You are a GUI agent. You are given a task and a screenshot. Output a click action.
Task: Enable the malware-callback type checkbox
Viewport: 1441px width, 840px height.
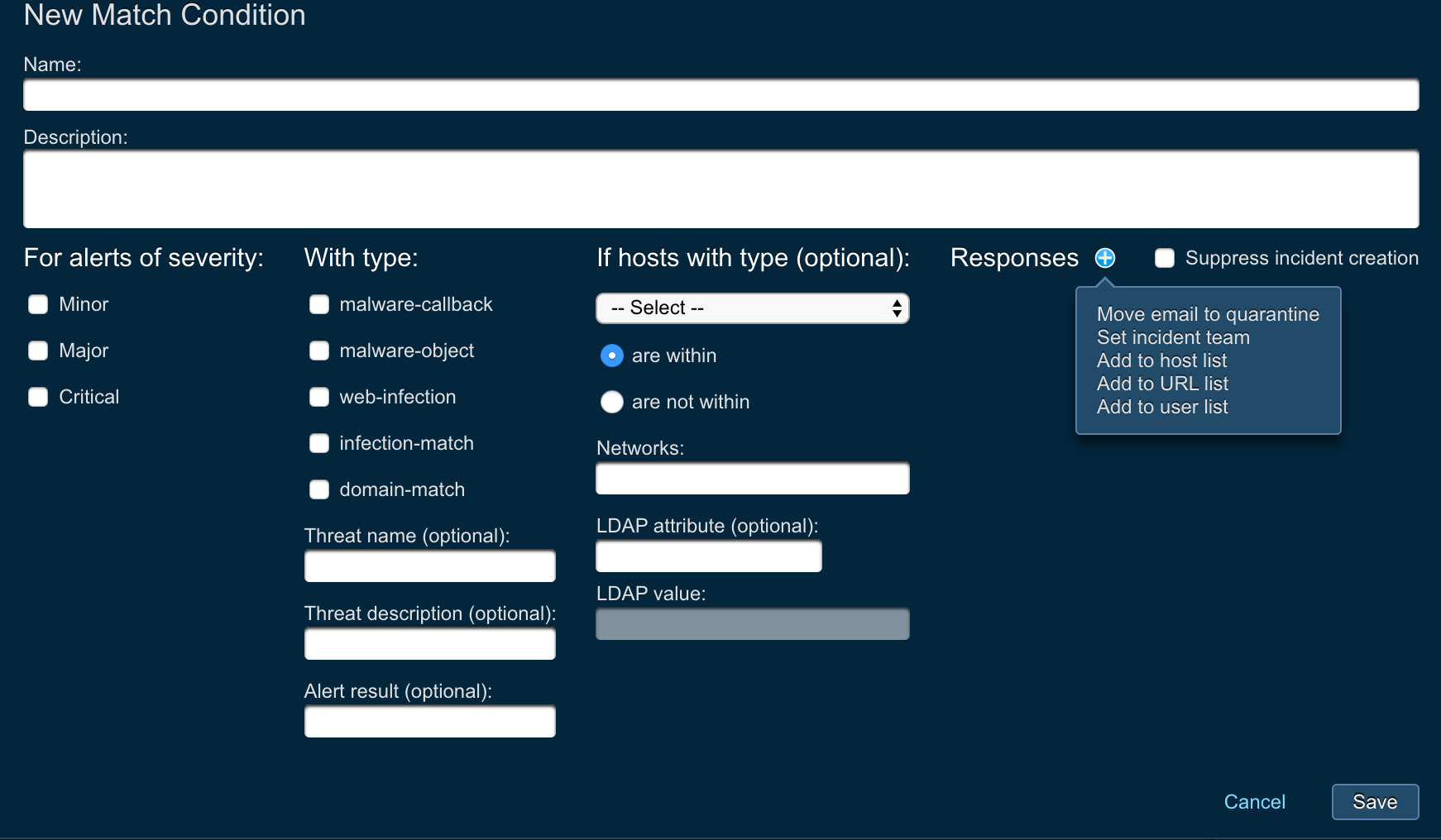tap(319, 305)
